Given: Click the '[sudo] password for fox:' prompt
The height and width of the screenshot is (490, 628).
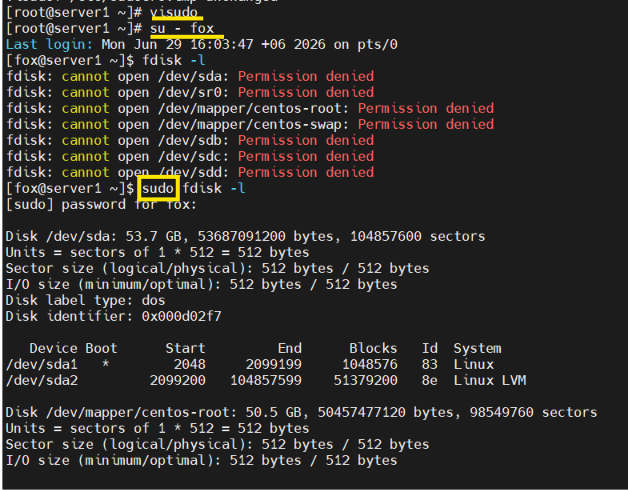Looking at the screenshot, I should pyautogui.click(x=101, y=204).
